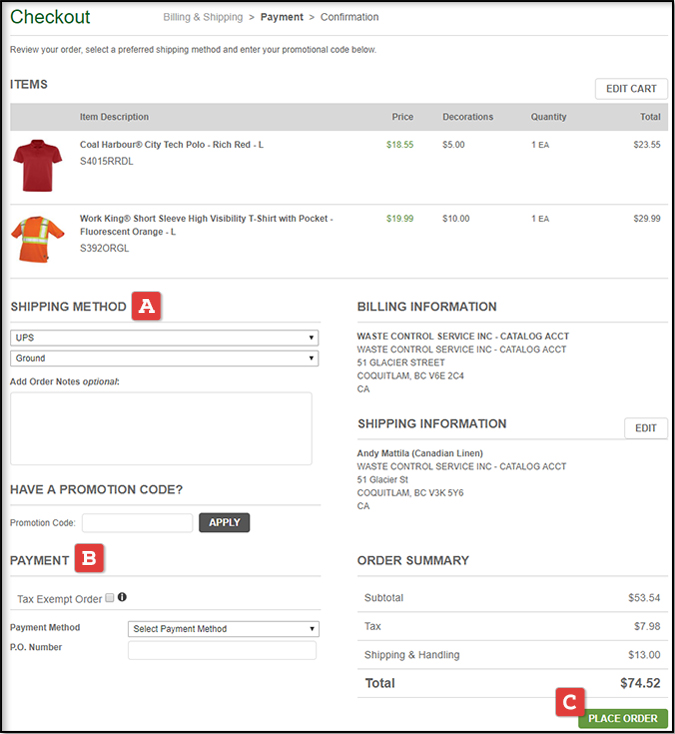This screenshot has height=734, width=675.
Task: Click inside the order notes text area
Action: tap(161, 428)
